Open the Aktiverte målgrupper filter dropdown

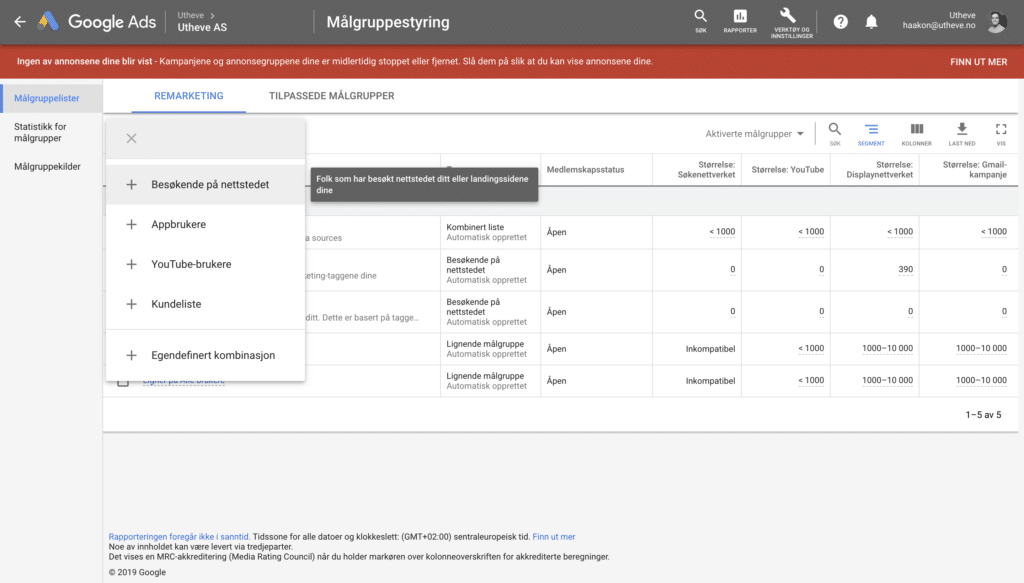coord(754,134)
